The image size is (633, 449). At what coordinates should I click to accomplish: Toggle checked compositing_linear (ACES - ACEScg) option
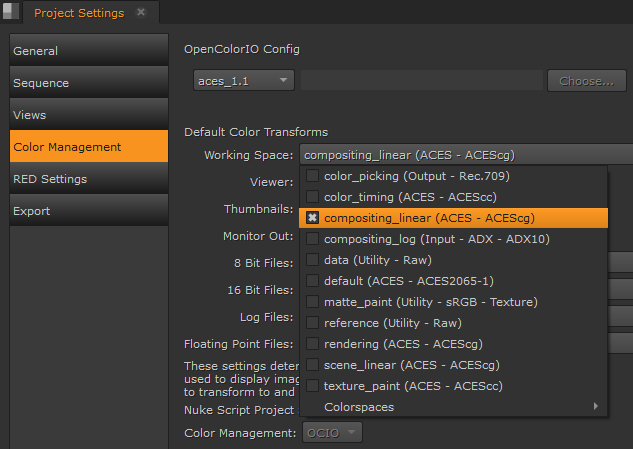coord(313,218)
